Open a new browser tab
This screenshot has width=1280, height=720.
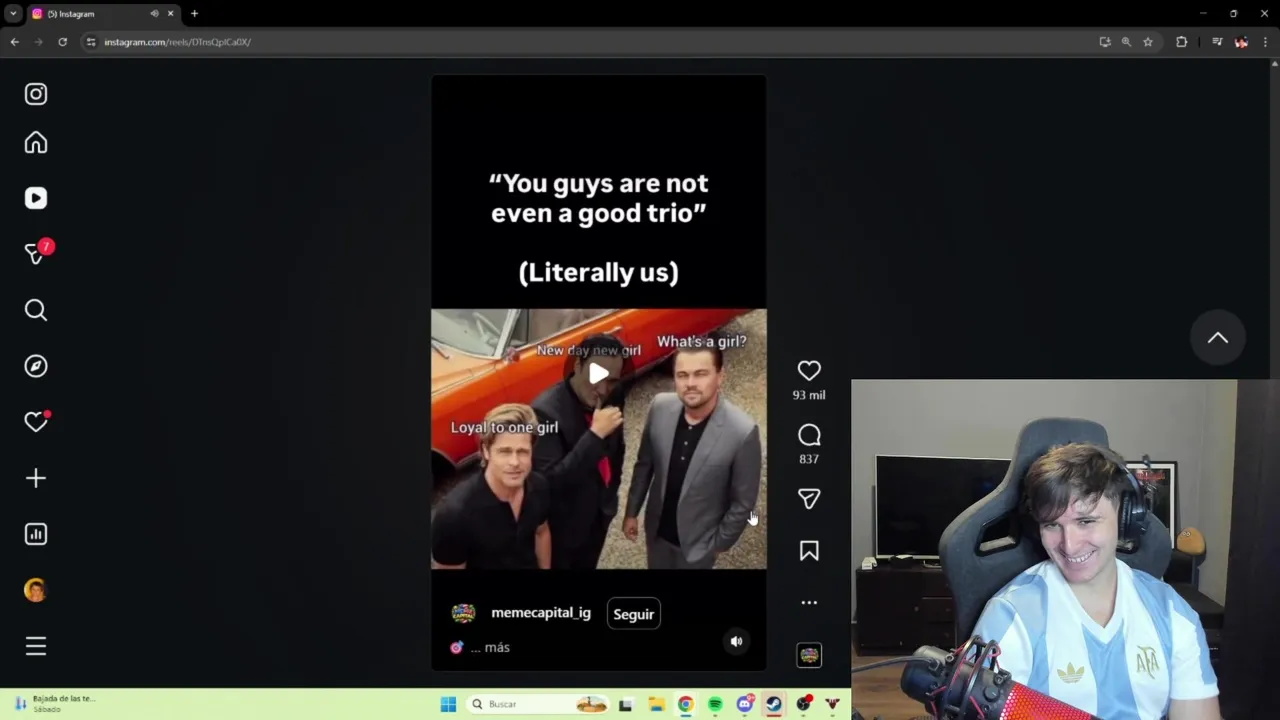pyautogui.click(x=194, y=14)
